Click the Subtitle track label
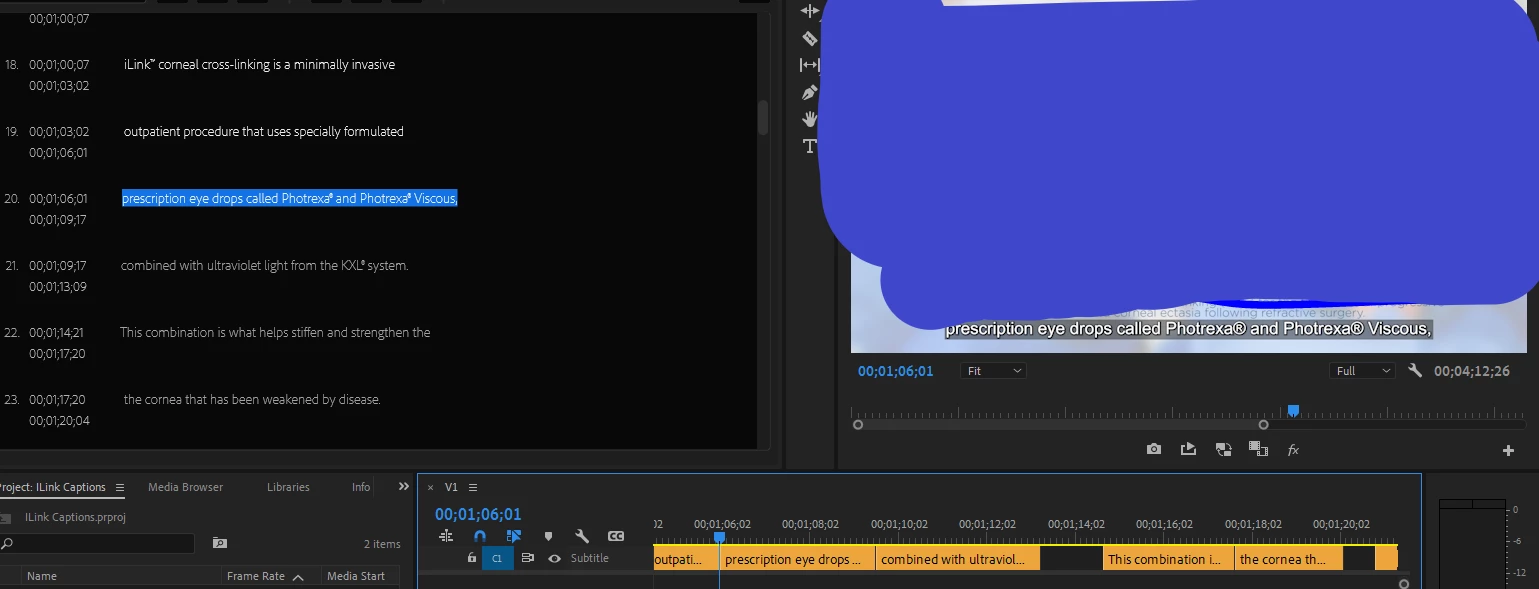The image size is (1539, 589). pos(590,558)
